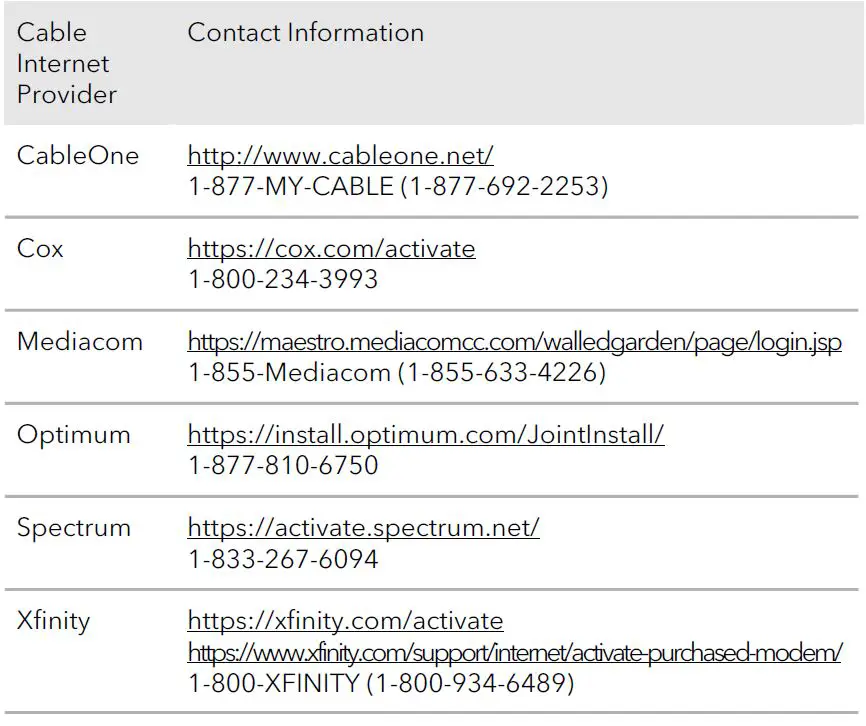
Task: Select Mediacom phone number 1-855-633-4226
Action: click(397, 373)
